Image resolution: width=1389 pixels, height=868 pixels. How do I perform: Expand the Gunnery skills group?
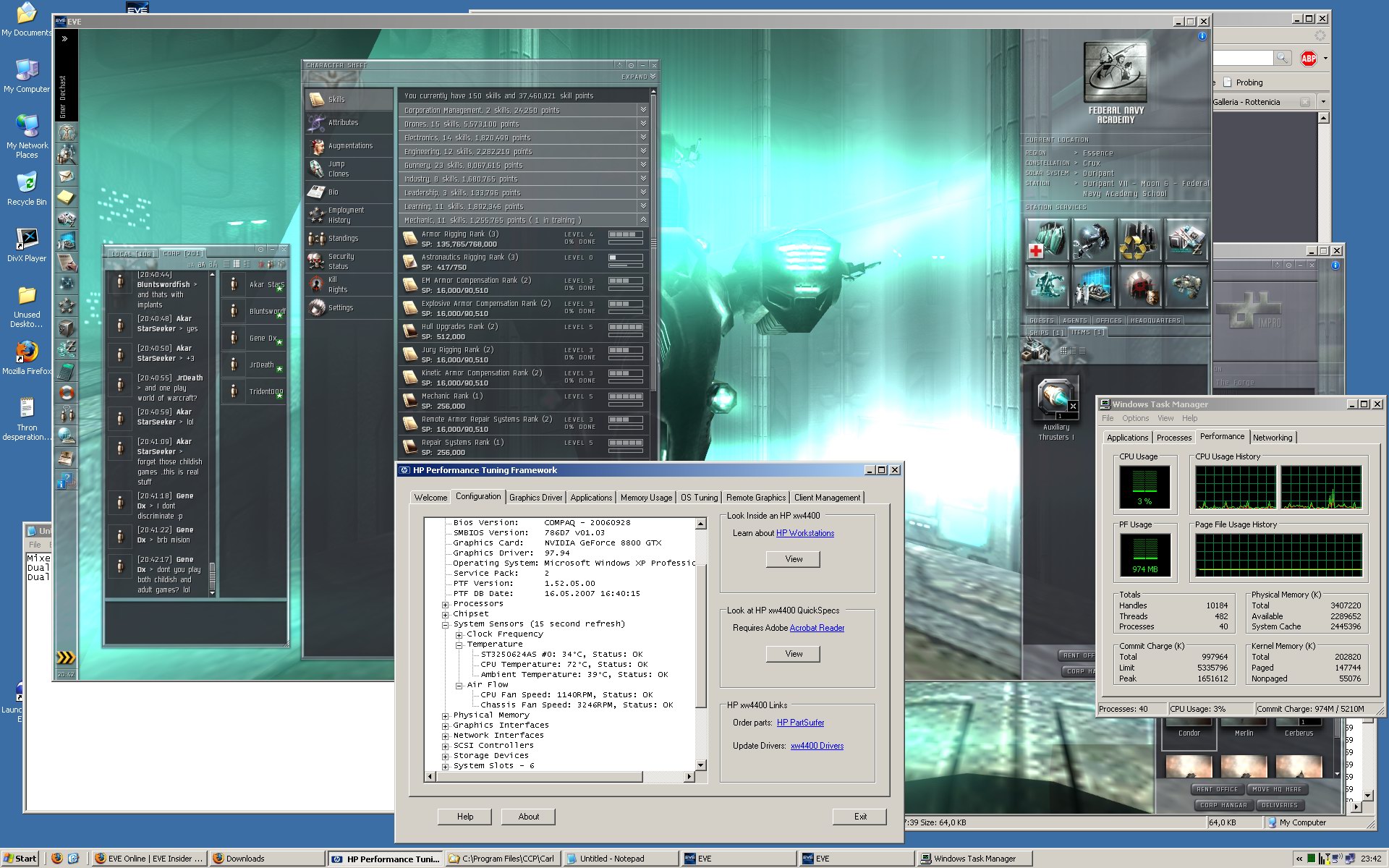642,165
